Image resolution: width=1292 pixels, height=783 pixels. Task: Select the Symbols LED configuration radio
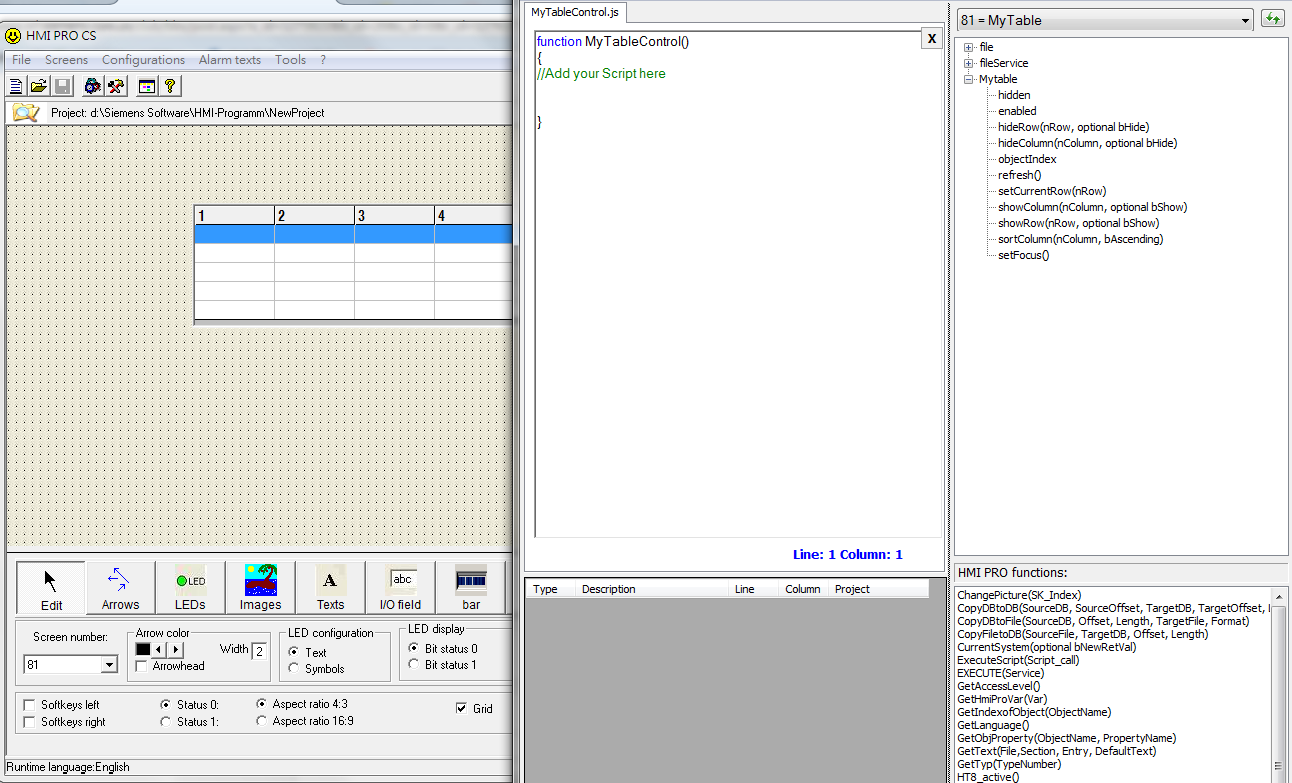point(294,668)
